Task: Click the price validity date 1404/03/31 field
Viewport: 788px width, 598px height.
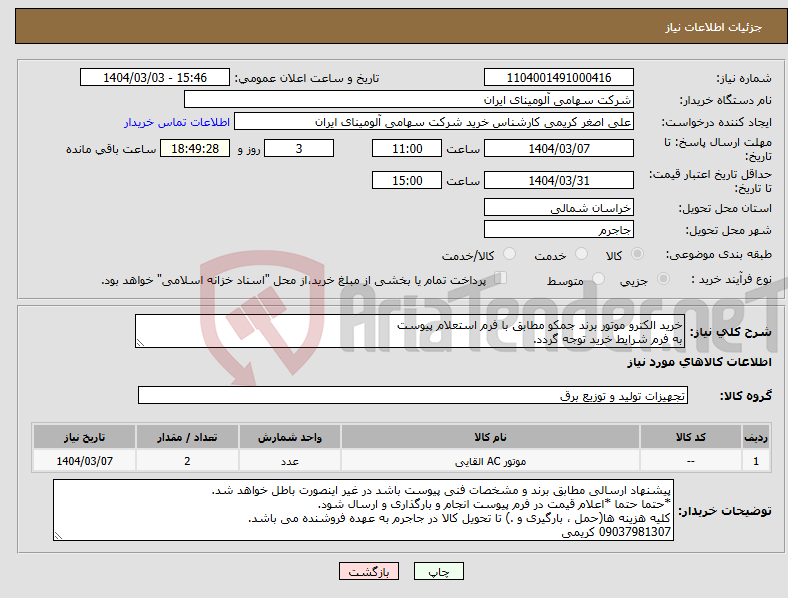Action: (x=558, y=180)
